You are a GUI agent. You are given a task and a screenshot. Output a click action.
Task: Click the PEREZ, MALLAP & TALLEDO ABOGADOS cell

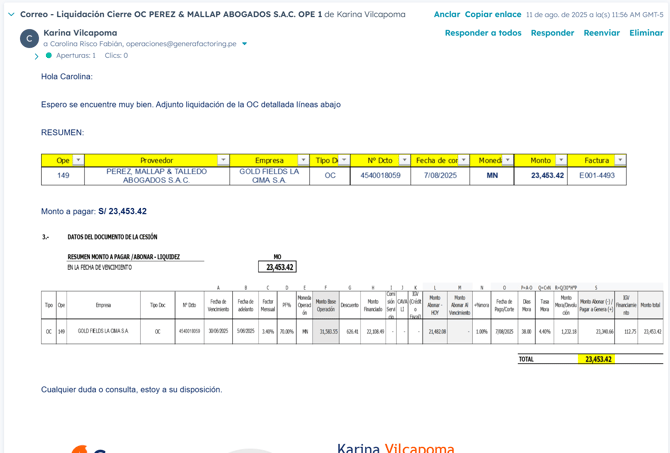(x=157, y=176)
